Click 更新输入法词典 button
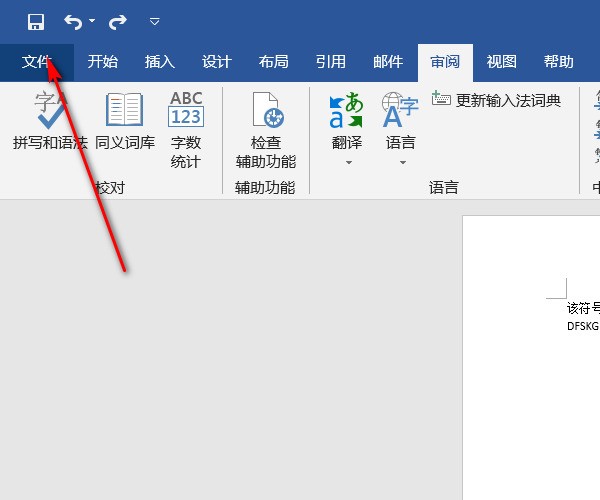This screenshot has height=500, width=600. click(x=496, y=100)
